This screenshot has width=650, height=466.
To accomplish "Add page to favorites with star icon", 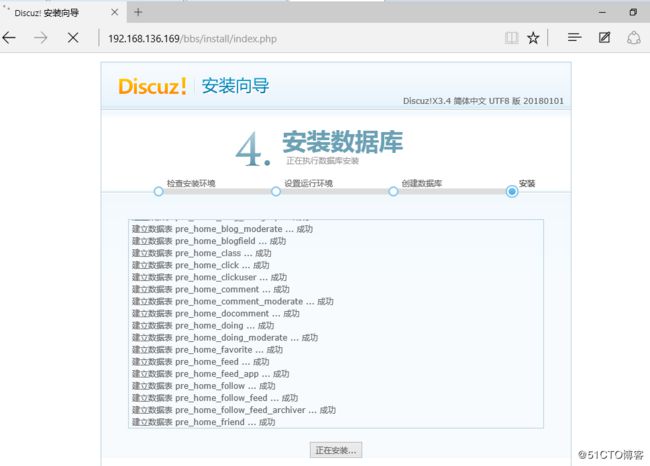I will pyautogui.click(x=533, y=38).
